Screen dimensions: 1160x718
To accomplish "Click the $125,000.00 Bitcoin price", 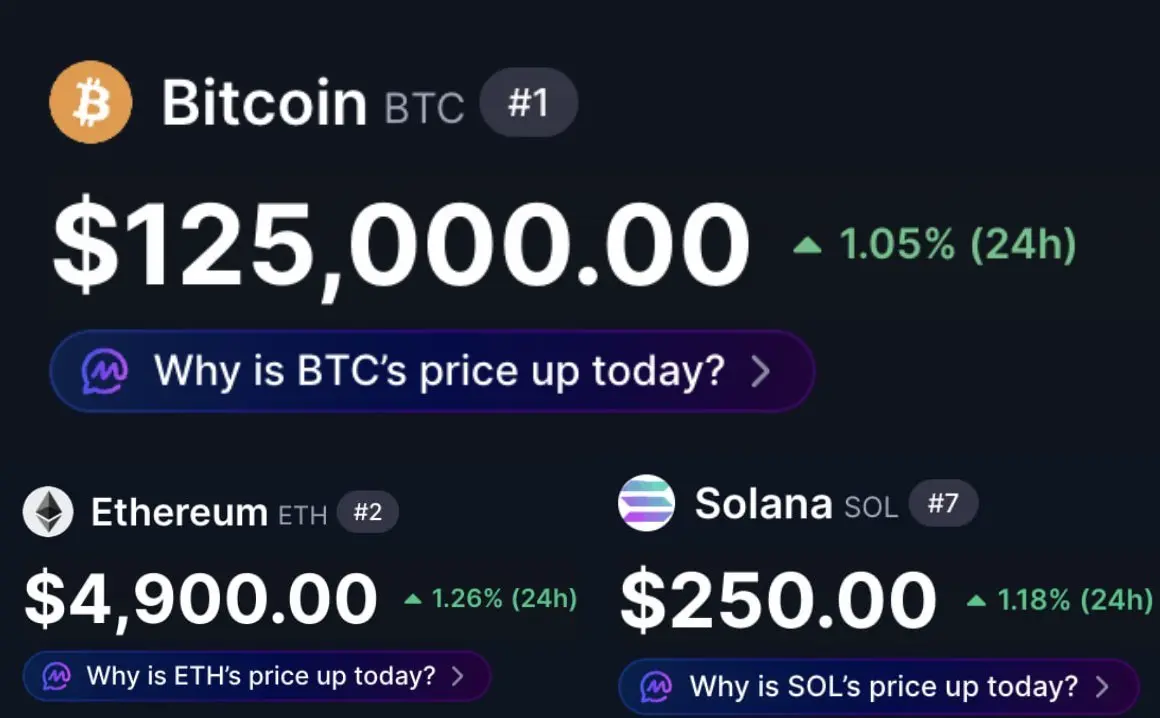I will pyautogui.click(x=400, y=245).
